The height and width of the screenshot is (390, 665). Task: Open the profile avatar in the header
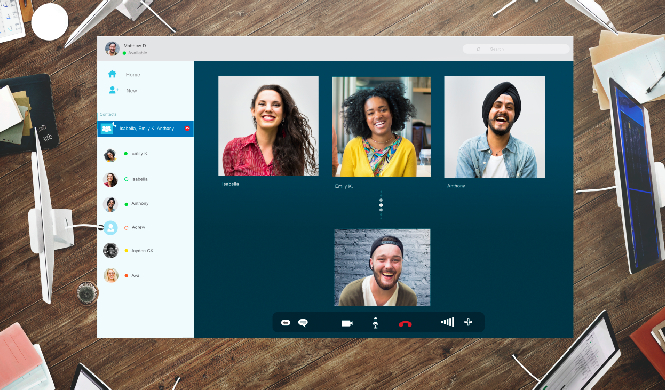point(112,48)
